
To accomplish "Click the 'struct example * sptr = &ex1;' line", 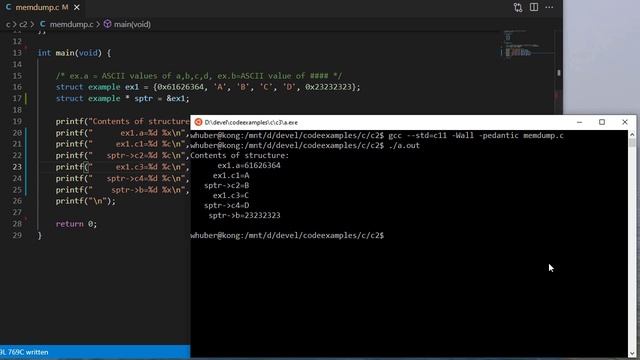I will click(x=122, y=98).
